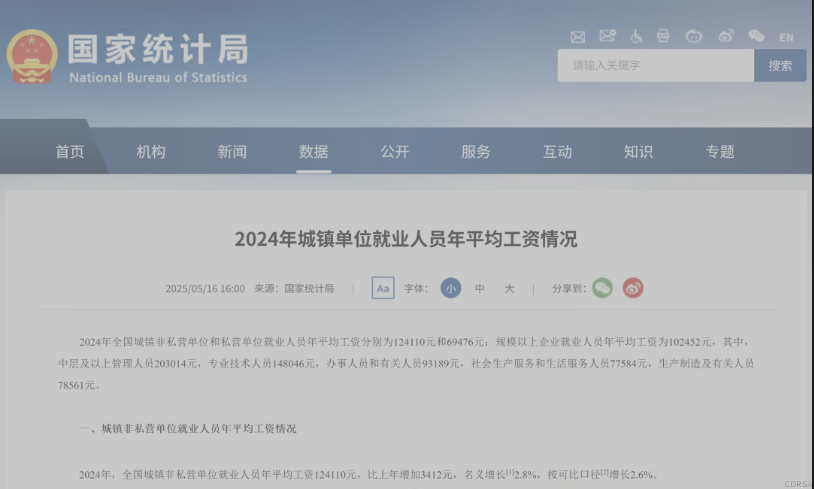Click the footnote [1] after 名义增长

pyautogui.click(x=510, y=472)
